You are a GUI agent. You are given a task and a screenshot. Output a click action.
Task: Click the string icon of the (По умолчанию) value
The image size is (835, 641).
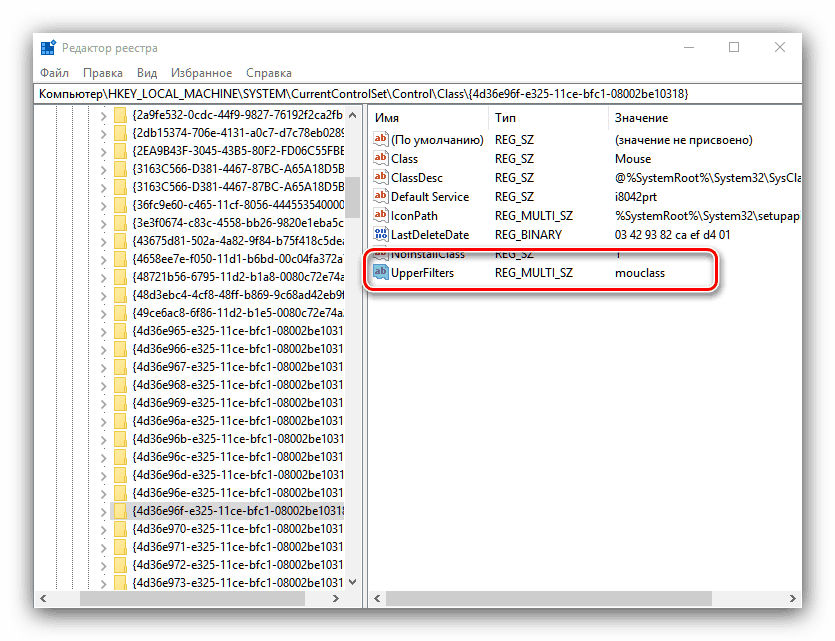(381, 139)
